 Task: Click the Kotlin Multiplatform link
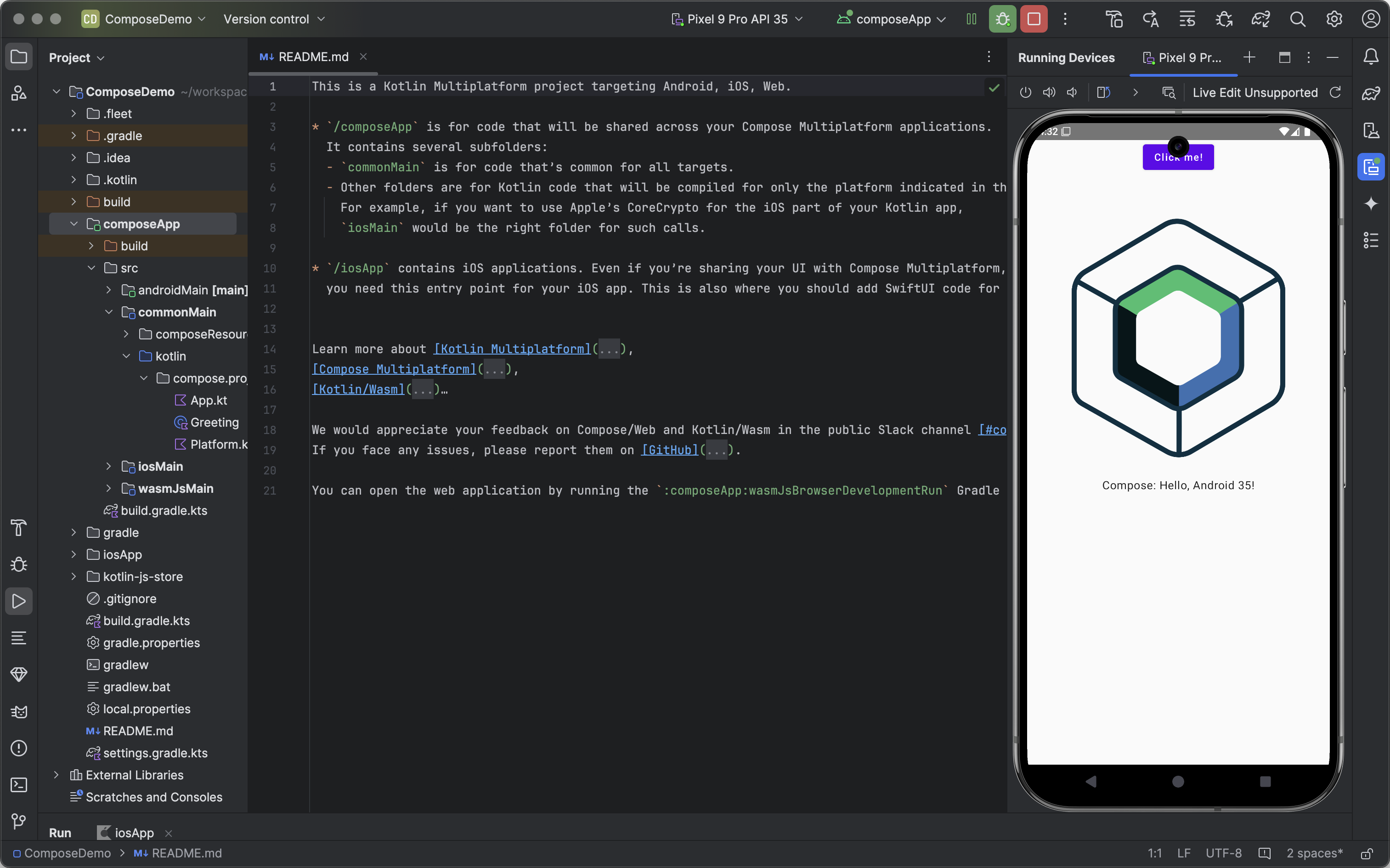coord(510,349)
